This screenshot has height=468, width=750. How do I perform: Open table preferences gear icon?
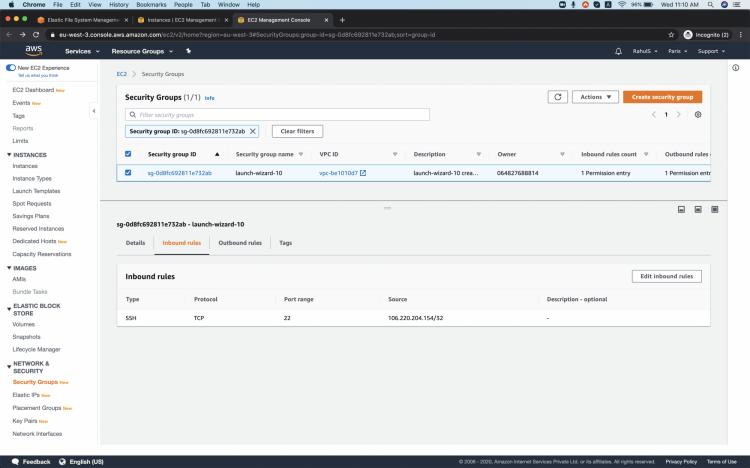698,115
